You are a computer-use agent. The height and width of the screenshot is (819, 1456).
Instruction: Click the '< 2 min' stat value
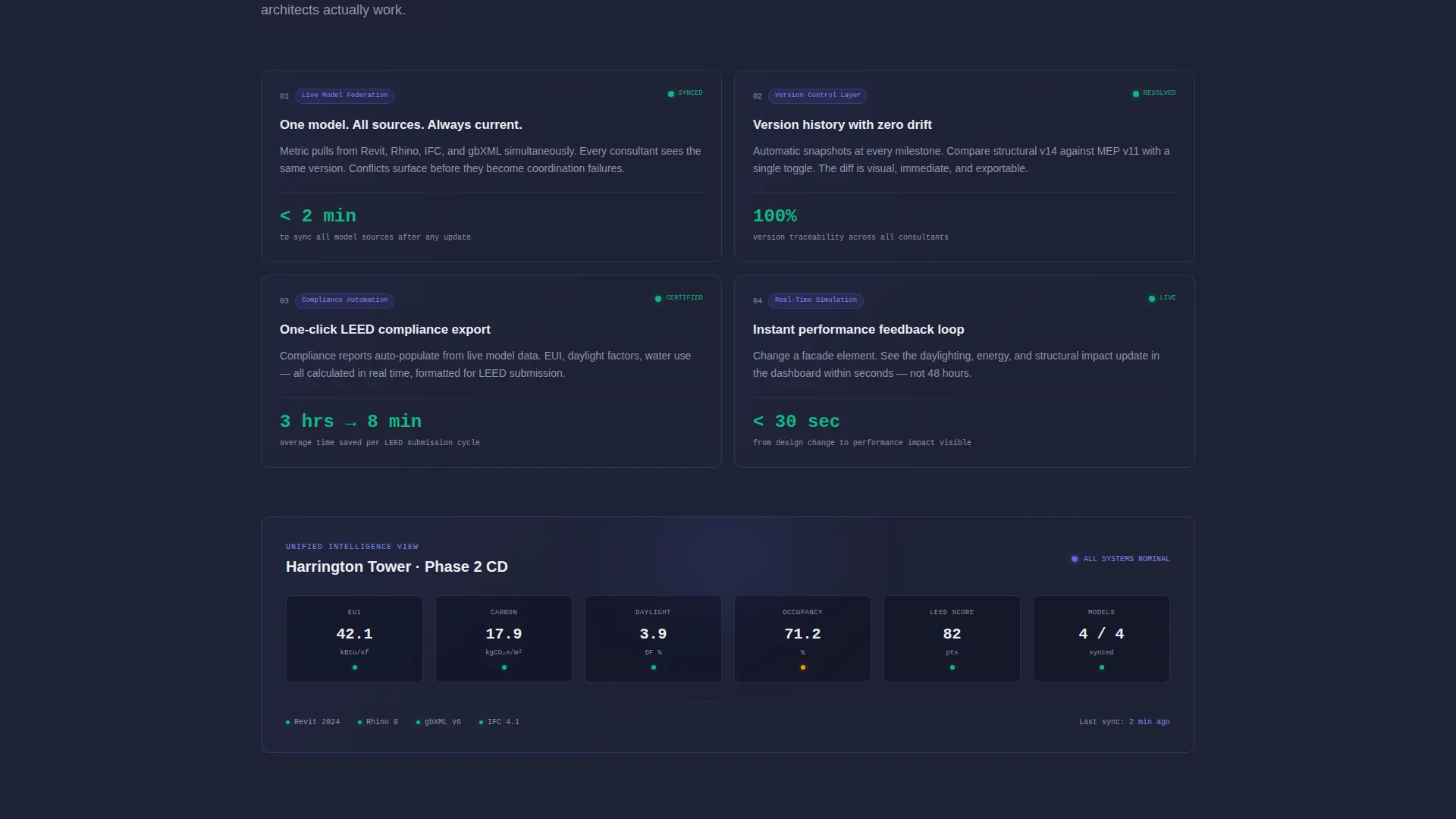tap(318, 216)
